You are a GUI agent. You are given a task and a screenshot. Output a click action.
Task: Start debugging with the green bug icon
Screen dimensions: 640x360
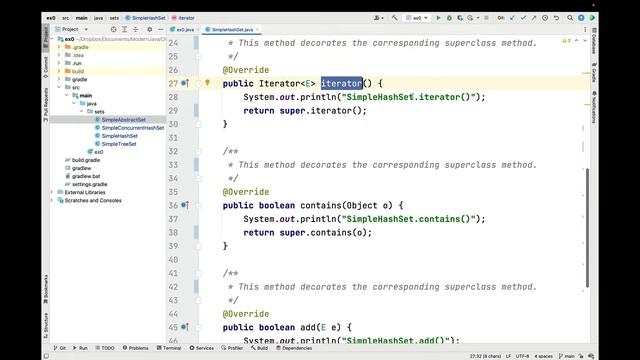(449, 18)
